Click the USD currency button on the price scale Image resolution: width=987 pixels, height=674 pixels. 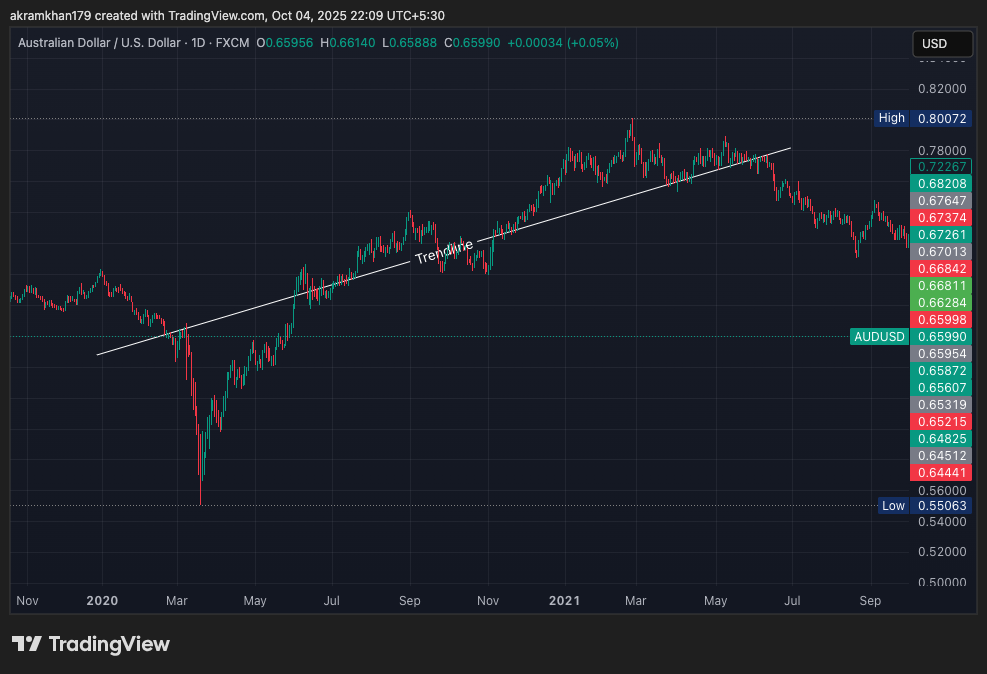coord(941,44)
